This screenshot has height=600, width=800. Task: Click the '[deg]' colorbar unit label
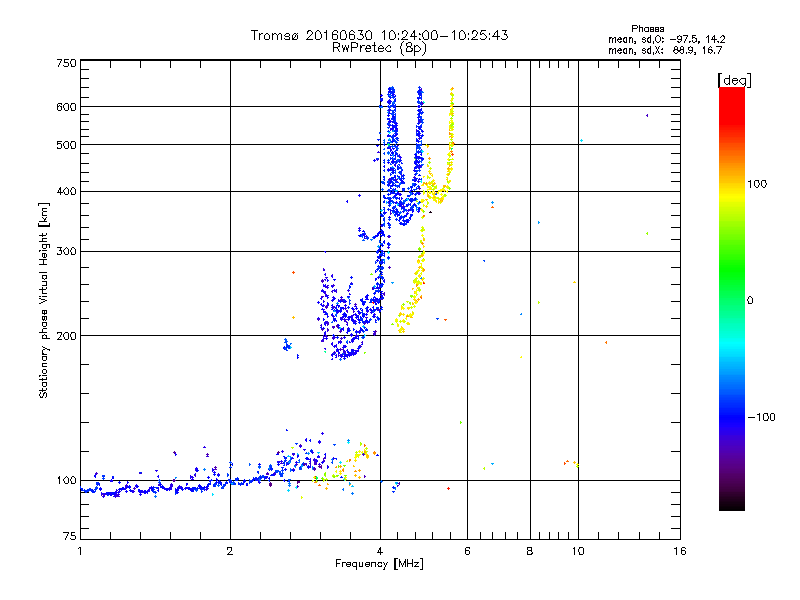734,80
